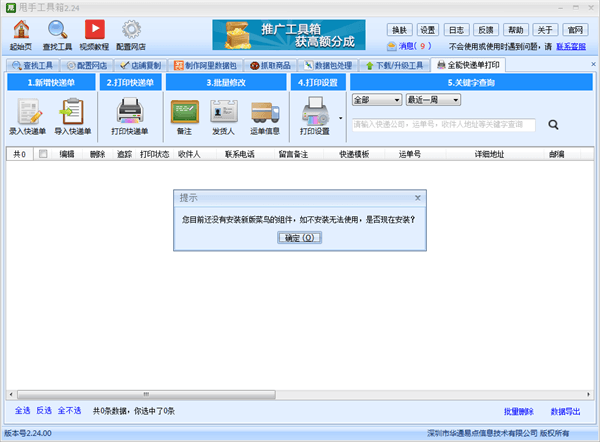The height and width of the screenshot is (442, 600).
Task: Expand the 全部 dropdown
Action: [x=376, y=100]
